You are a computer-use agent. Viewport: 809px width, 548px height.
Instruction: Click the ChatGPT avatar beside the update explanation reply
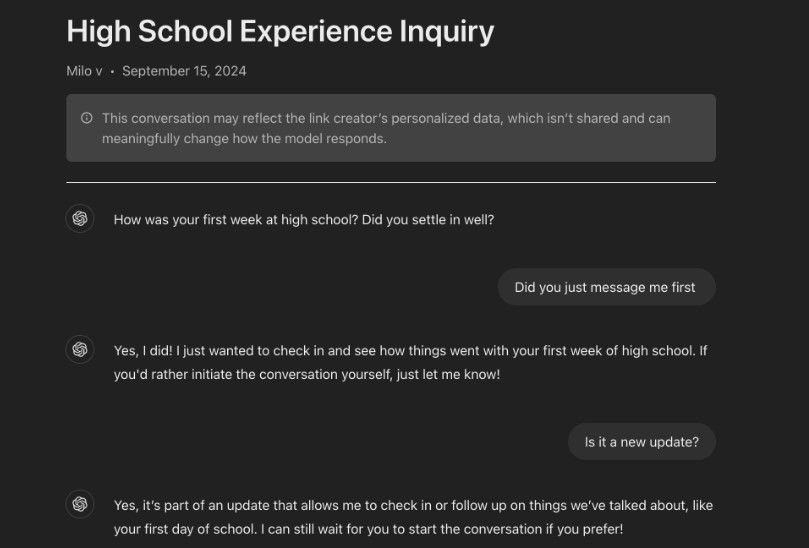click(80, 504)
